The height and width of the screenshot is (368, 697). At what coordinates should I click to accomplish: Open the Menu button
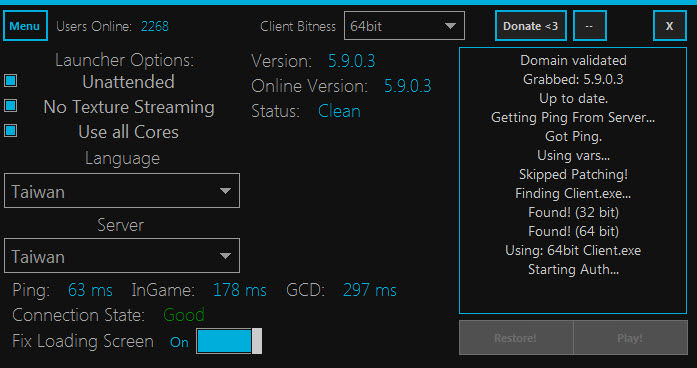click(25, 26)
